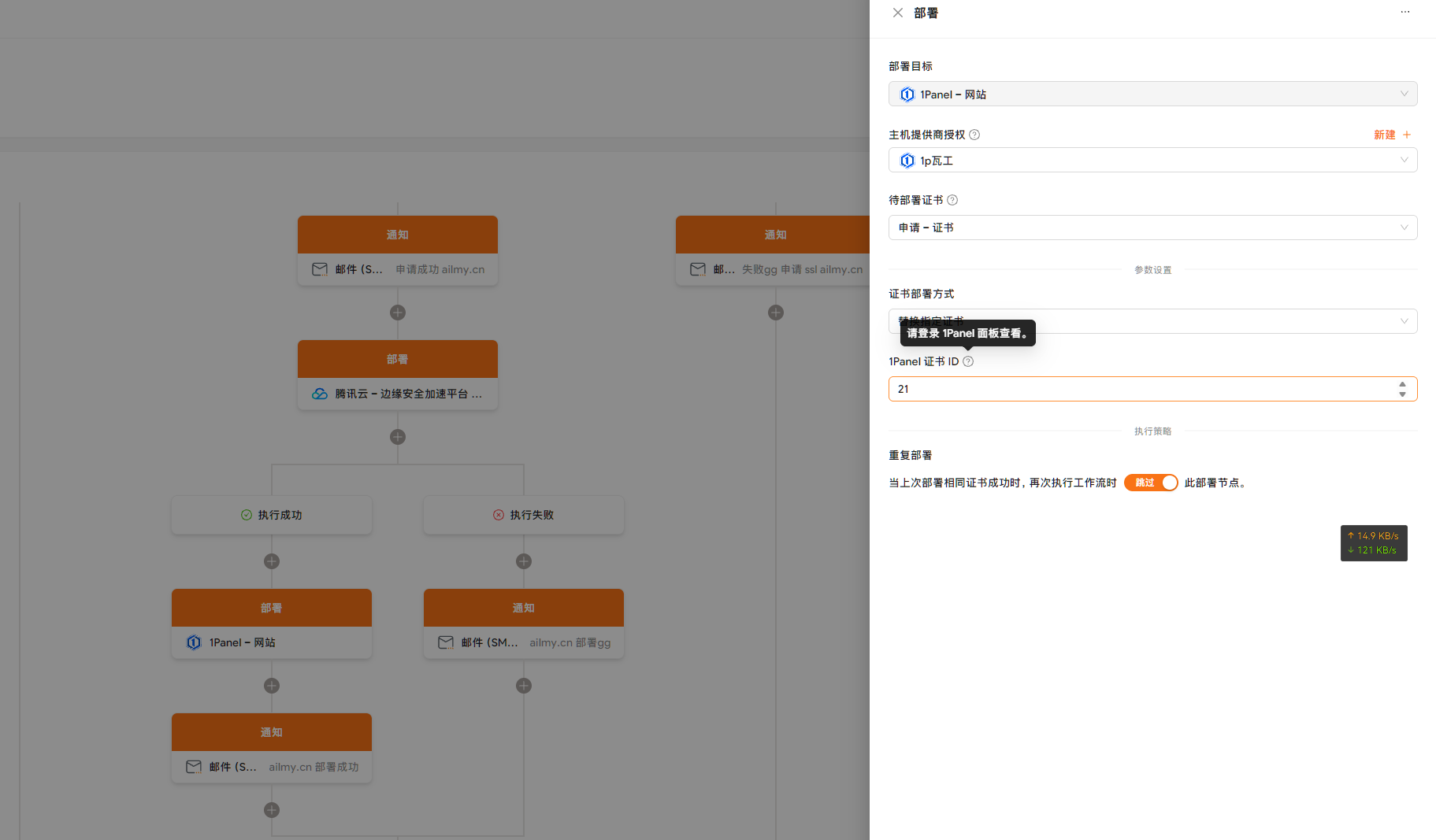
Task: Click plus node below 1Panel – 网站 card
Action: pyautogui.click(x=272, y=686)
